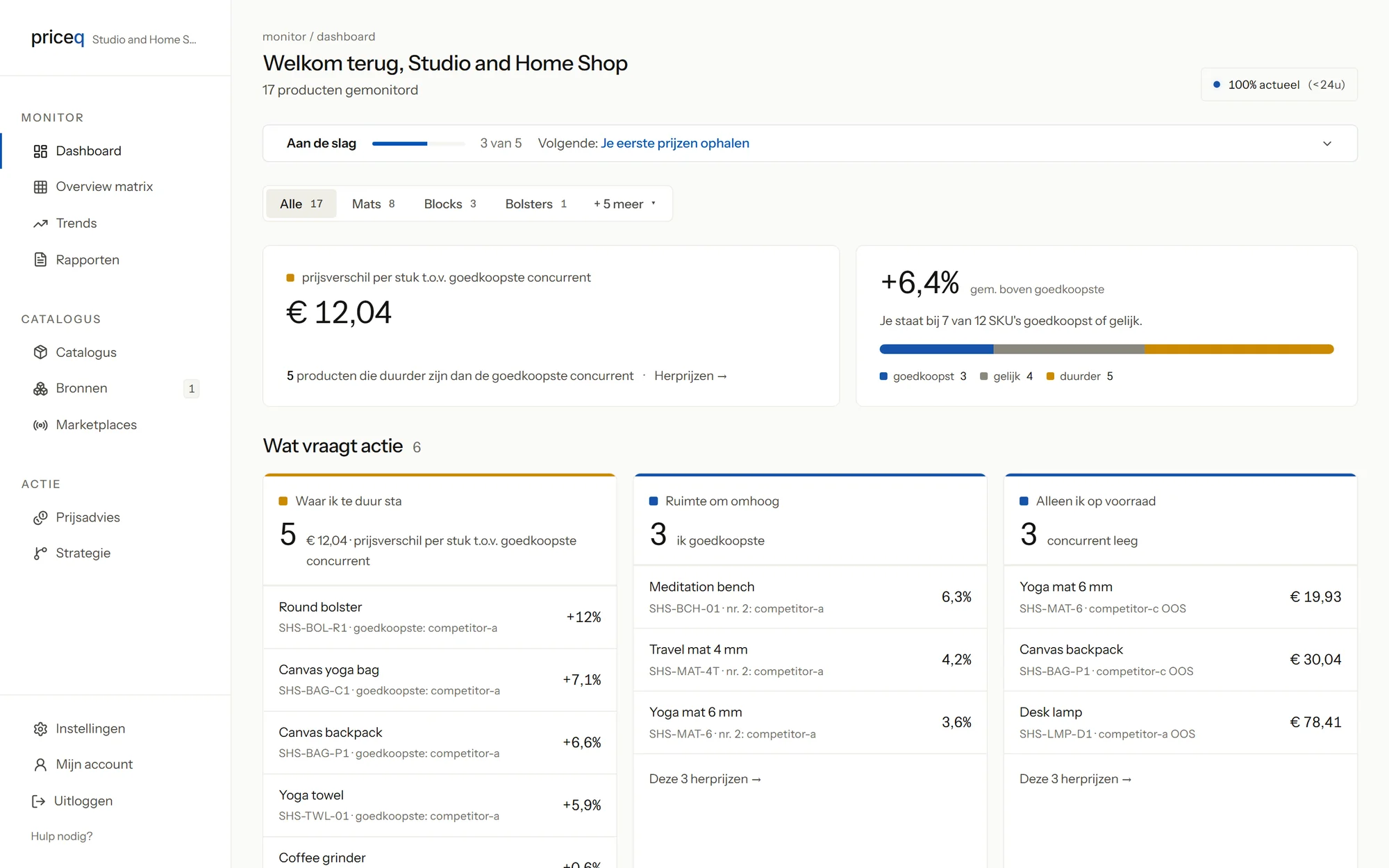Viewport: 1389px width, 868px height.
Task: Click orange duurder segment of price bar
Action: (x=1239, y=349)
